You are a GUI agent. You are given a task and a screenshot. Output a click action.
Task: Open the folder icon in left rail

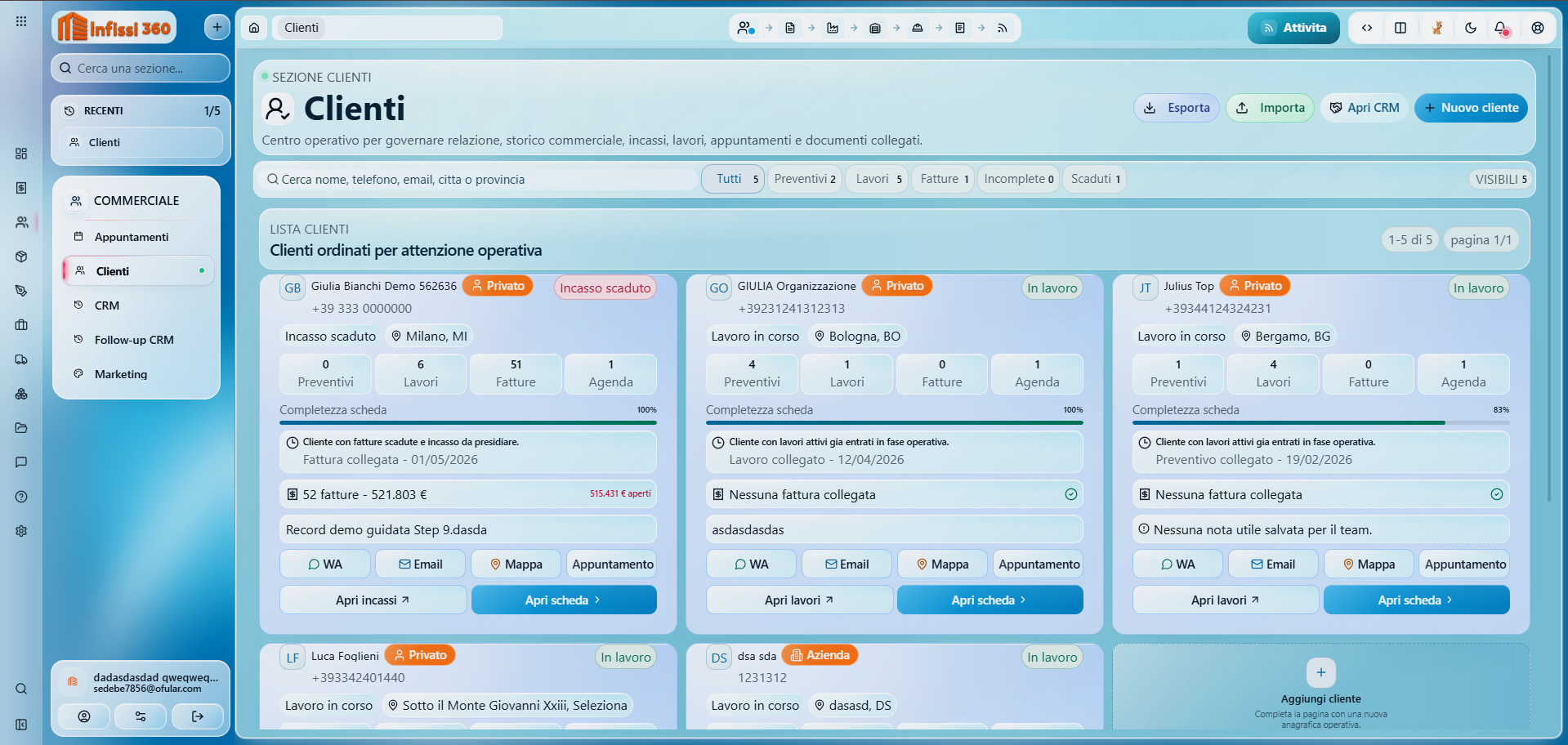pos(21,428)
